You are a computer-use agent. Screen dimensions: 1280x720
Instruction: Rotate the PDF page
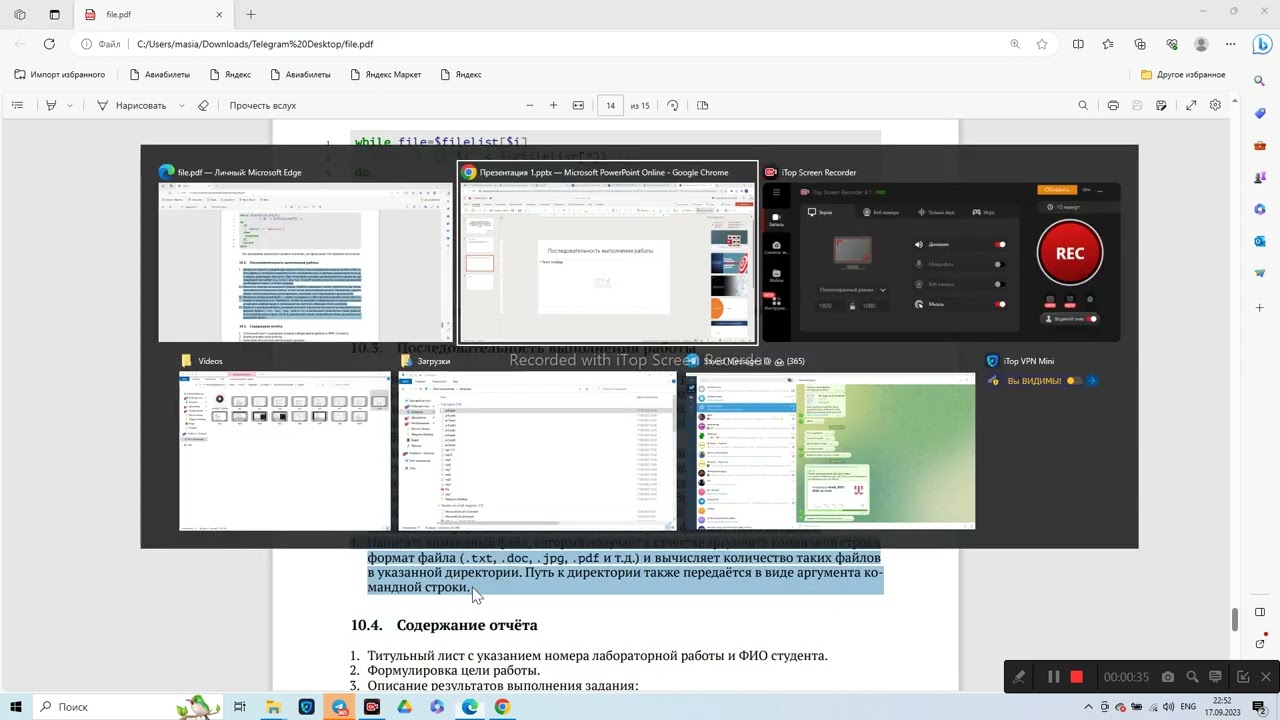[672, 105]
